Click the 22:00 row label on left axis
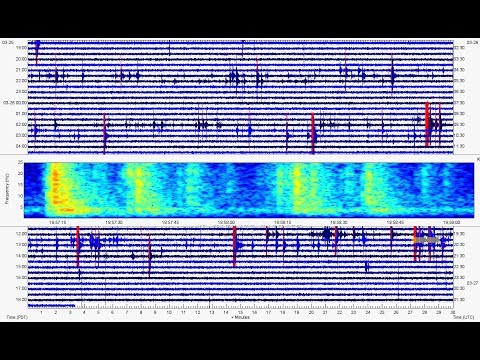This screenshot has height=360, width=480. click(x=21, y=81)
